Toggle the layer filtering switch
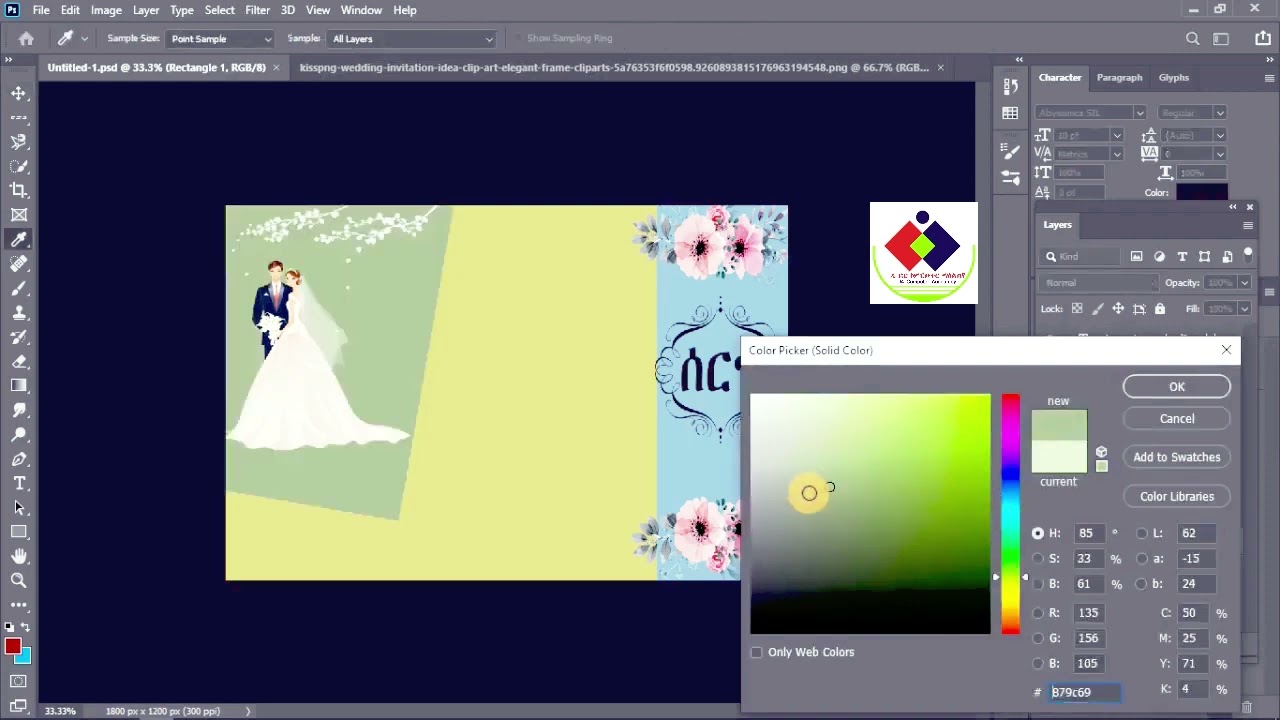Viewport: 1280px width, 720px height. 1247,257
